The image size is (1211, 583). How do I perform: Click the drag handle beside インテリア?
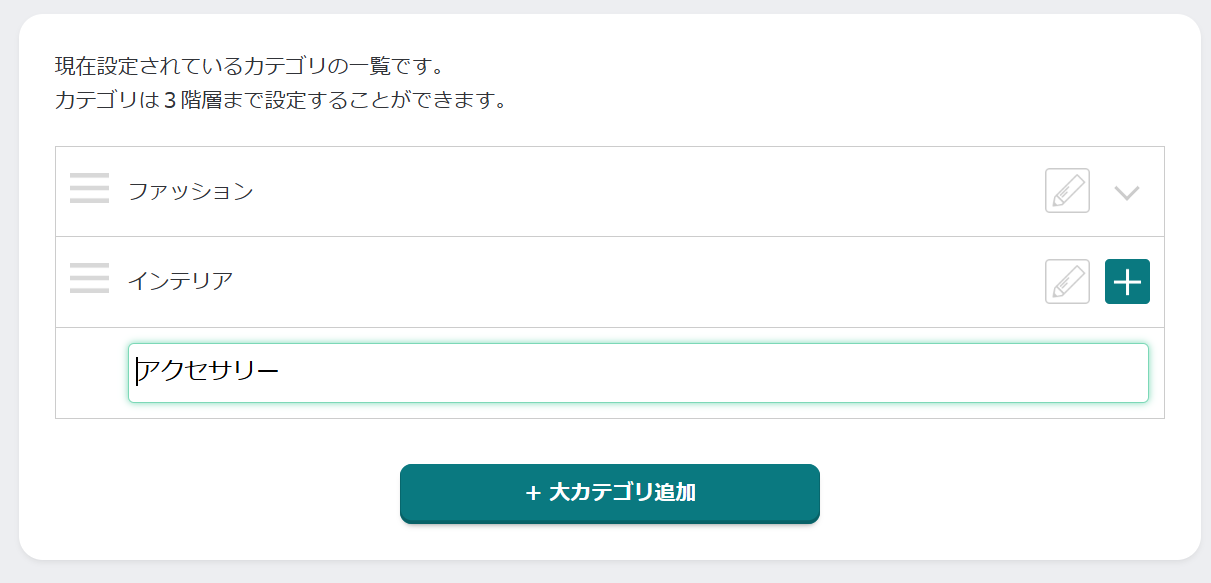[x=89, y=278]
